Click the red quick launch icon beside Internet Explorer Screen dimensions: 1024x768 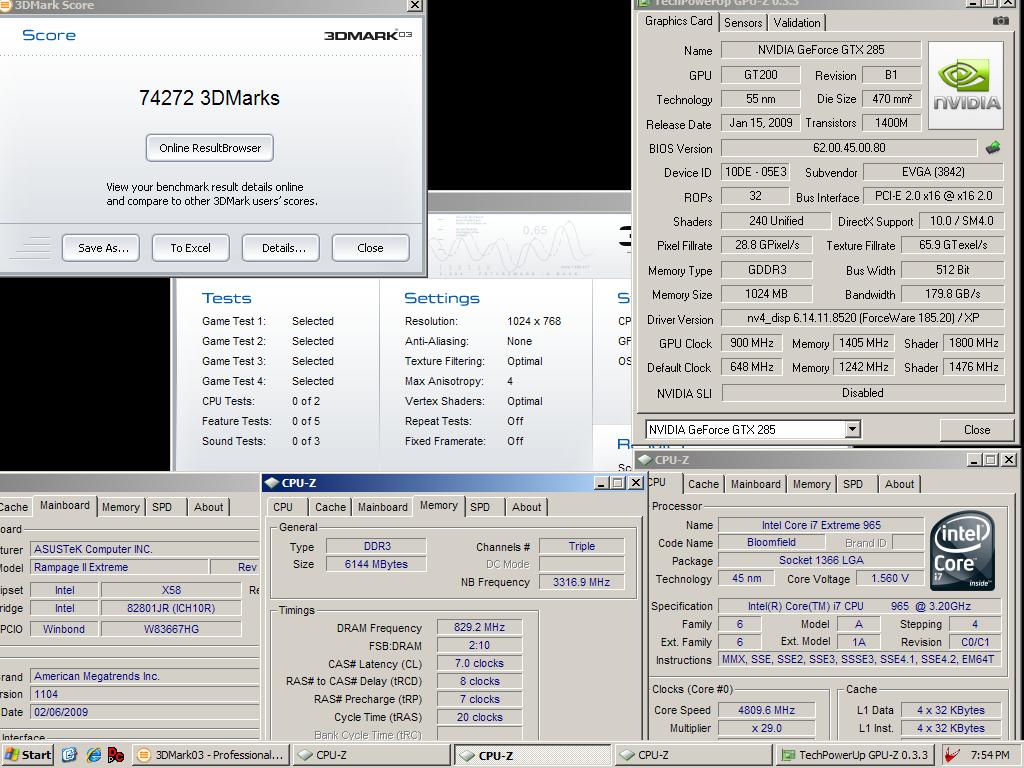tap(116, 755)
